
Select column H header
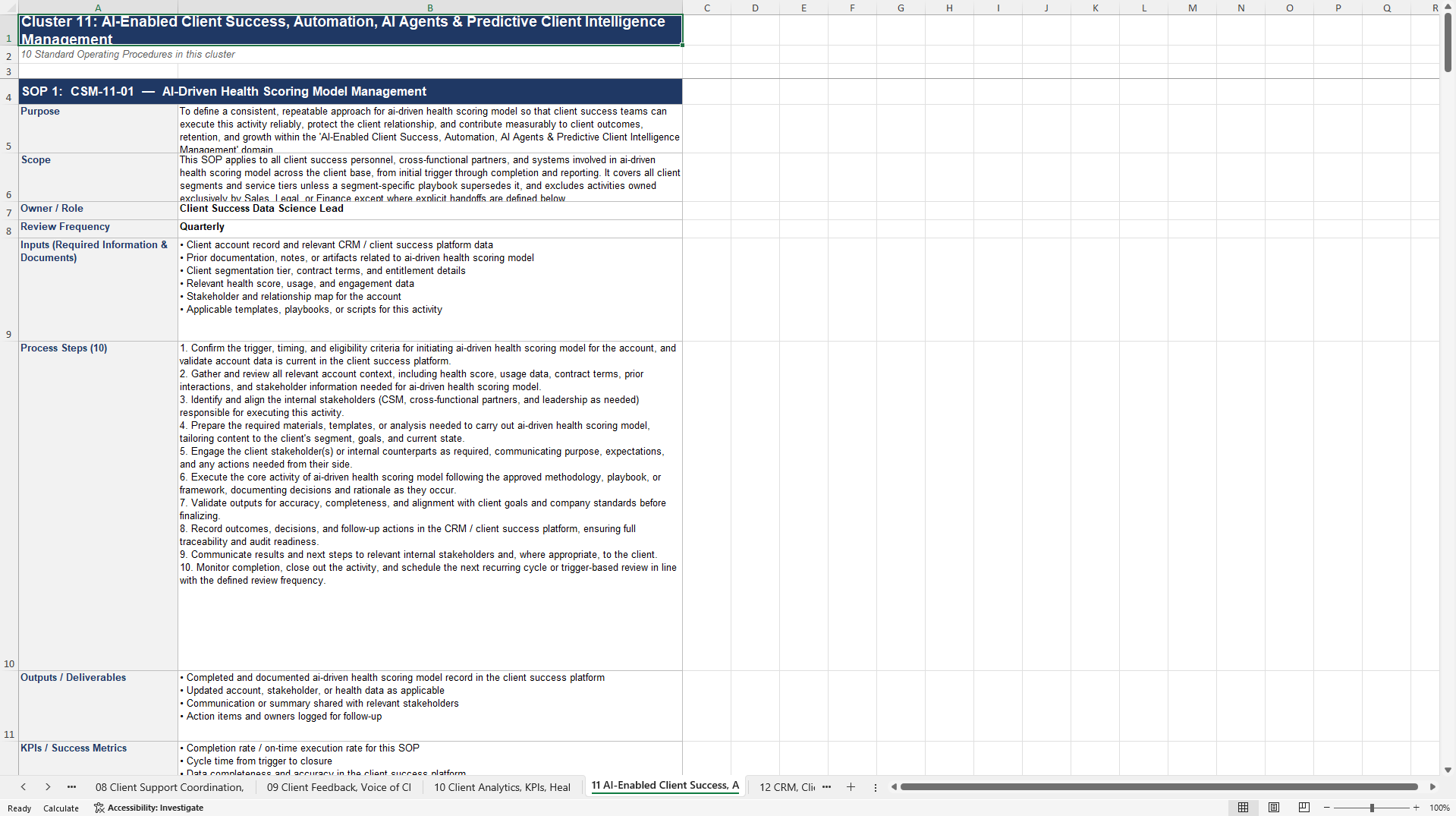pyautogui.click(x=949, y=8)
